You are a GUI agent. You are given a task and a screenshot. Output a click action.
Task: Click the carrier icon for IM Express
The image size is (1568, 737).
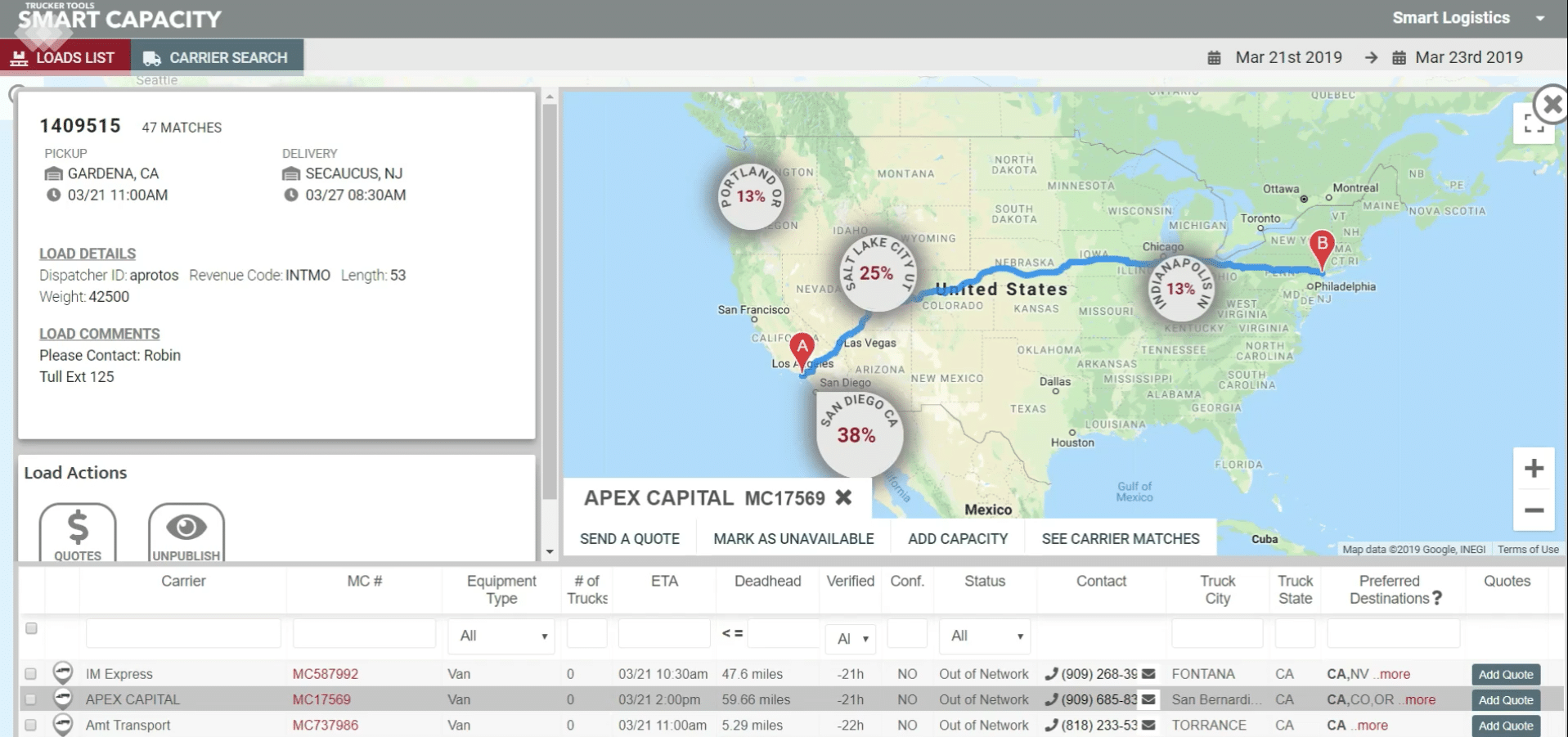click(63, 672)
